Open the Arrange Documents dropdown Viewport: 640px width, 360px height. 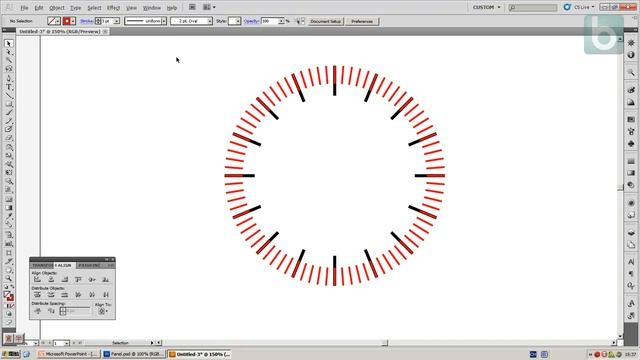coord(209,7)
